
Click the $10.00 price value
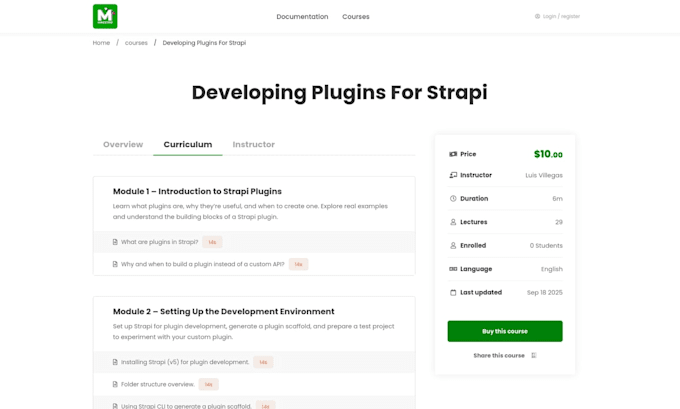tap(548, 154)
